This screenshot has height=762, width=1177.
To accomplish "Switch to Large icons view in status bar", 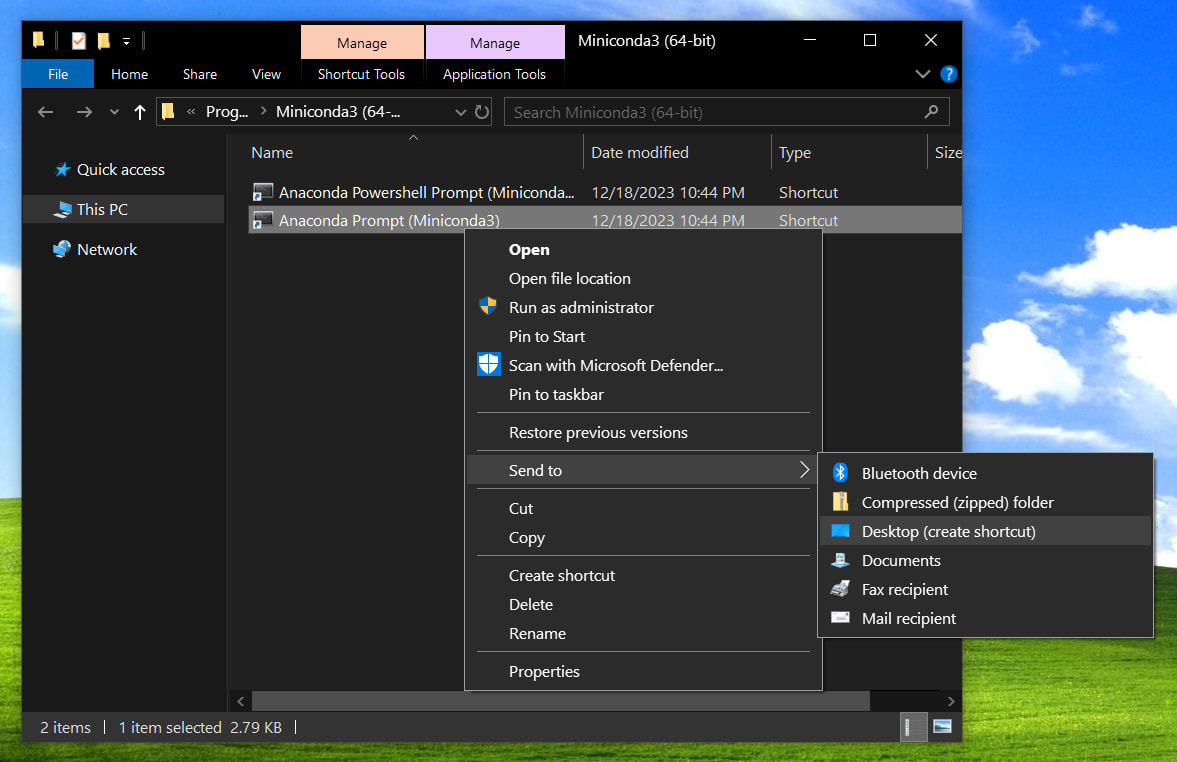I will click(942, 727).
